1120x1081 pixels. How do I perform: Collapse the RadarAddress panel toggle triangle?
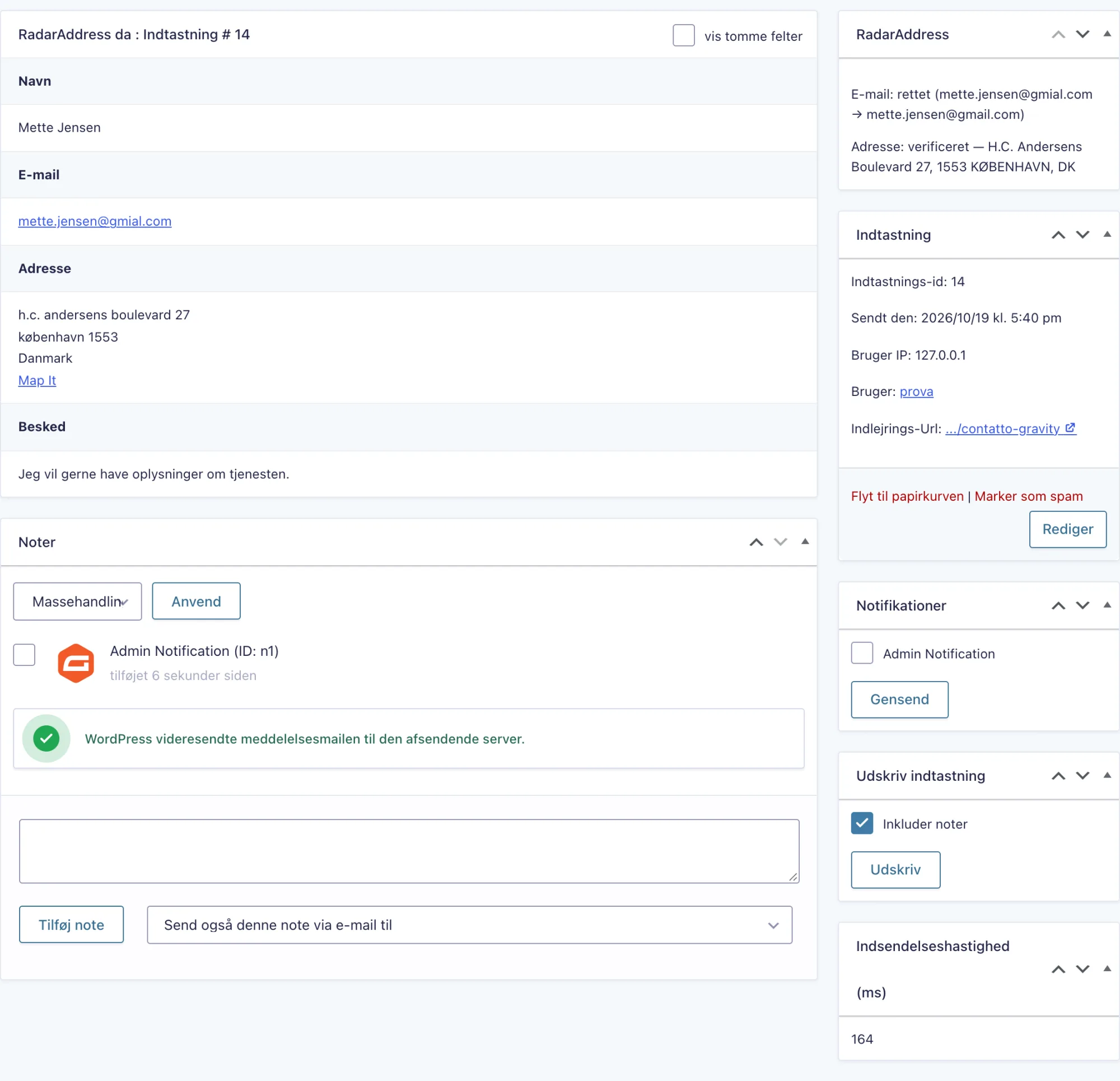coord(1107,34)
